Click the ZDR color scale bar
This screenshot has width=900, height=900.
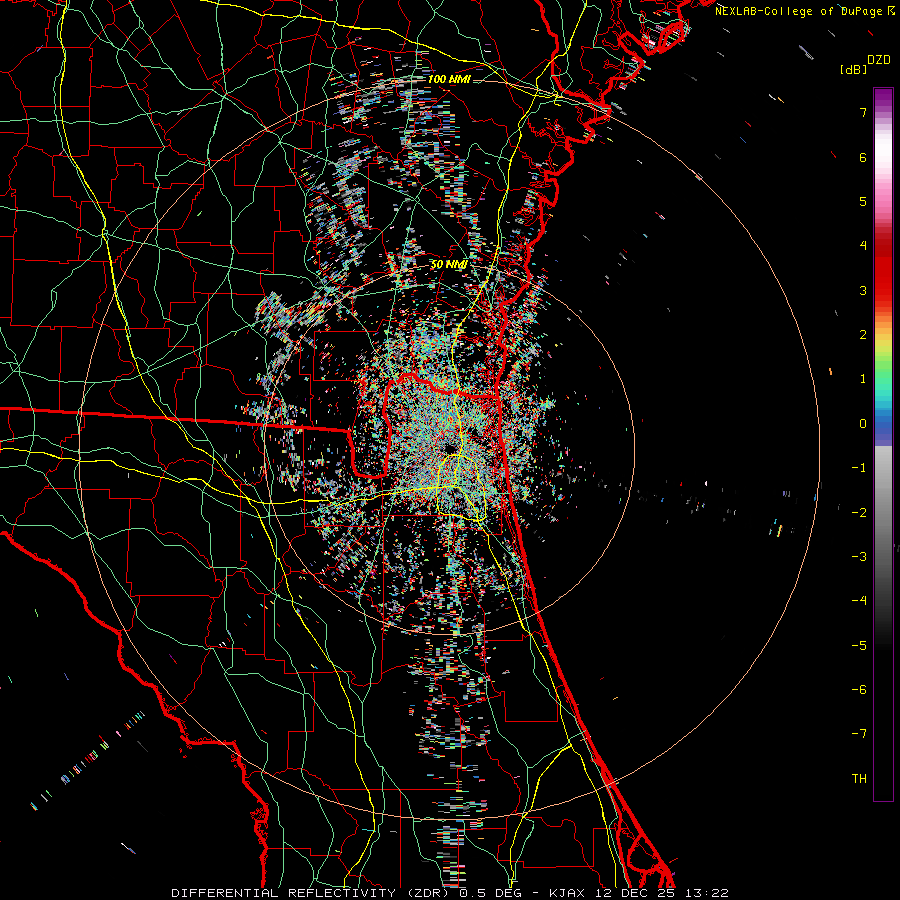click(x=883, y=444)
